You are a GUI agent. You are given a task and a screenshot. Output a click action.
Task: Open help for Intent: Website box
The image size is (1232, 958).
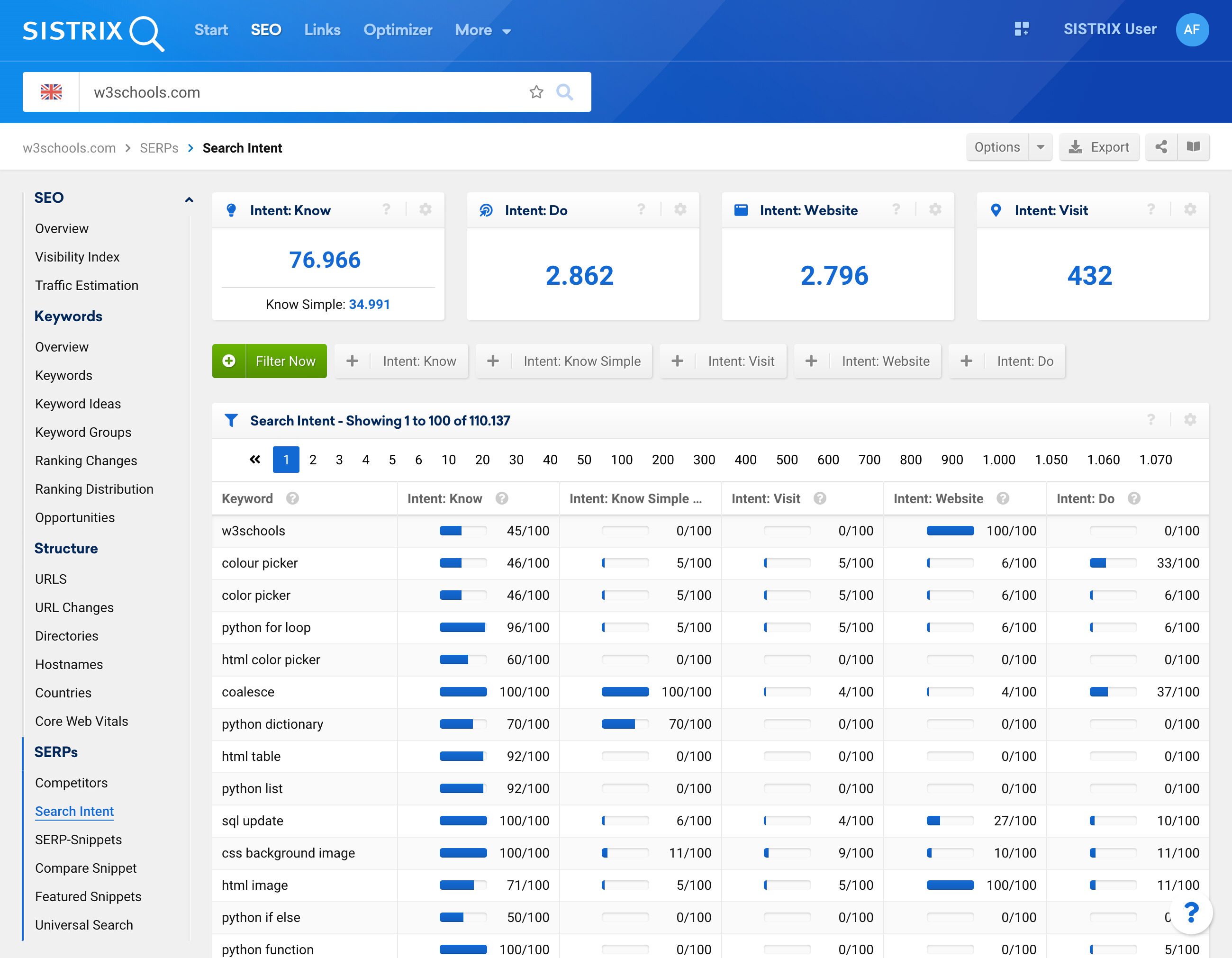point(897,210)
